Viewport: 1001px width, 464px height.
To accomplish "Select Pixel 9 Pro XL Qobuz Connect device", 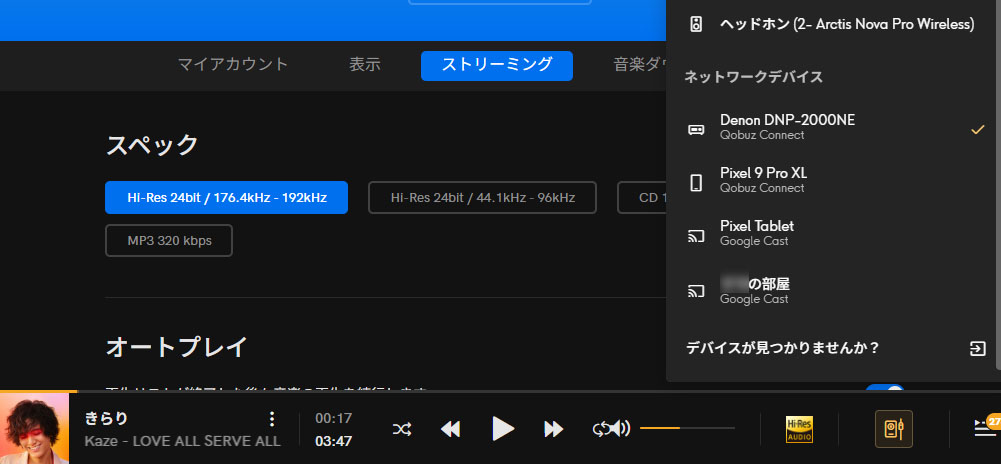I will click(832, 179).
